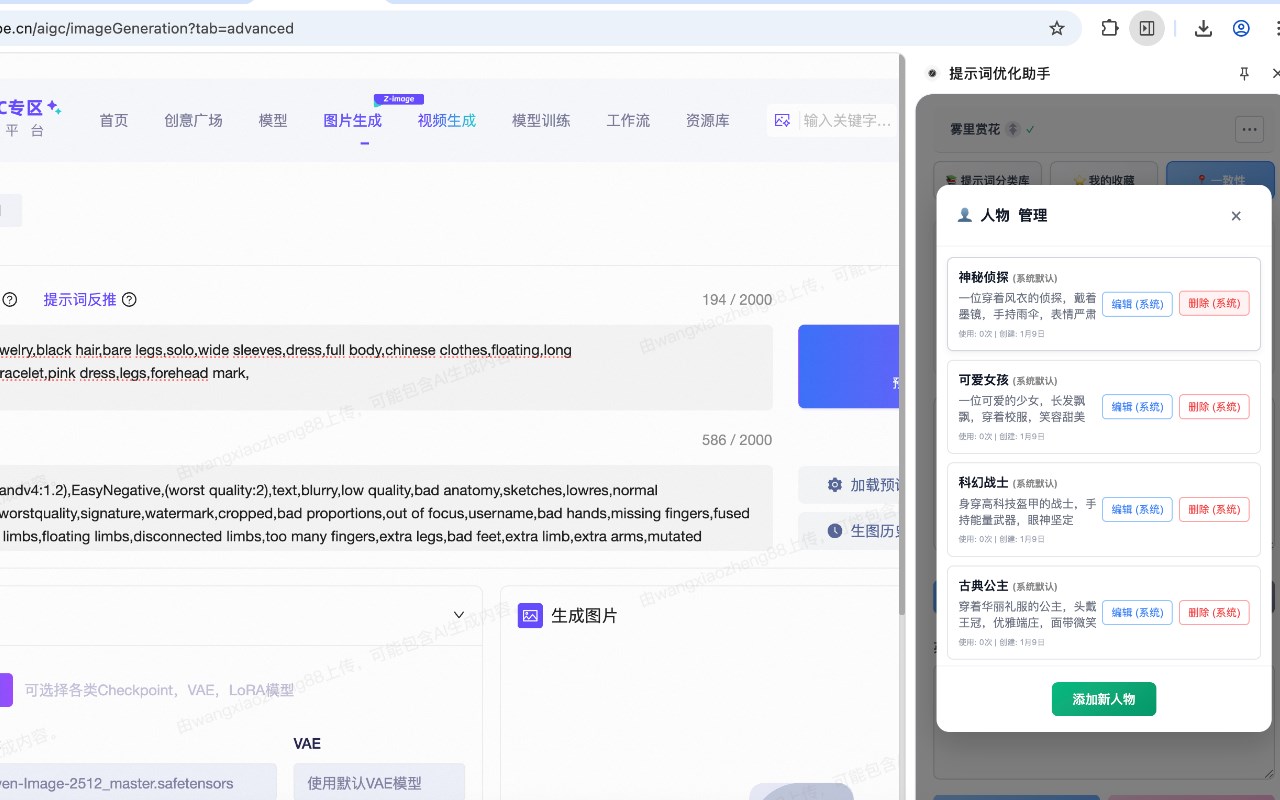This screenshot has height=800, width=1280.
Task: Open the browser profile avatar icon
Action: point(1241,28)
